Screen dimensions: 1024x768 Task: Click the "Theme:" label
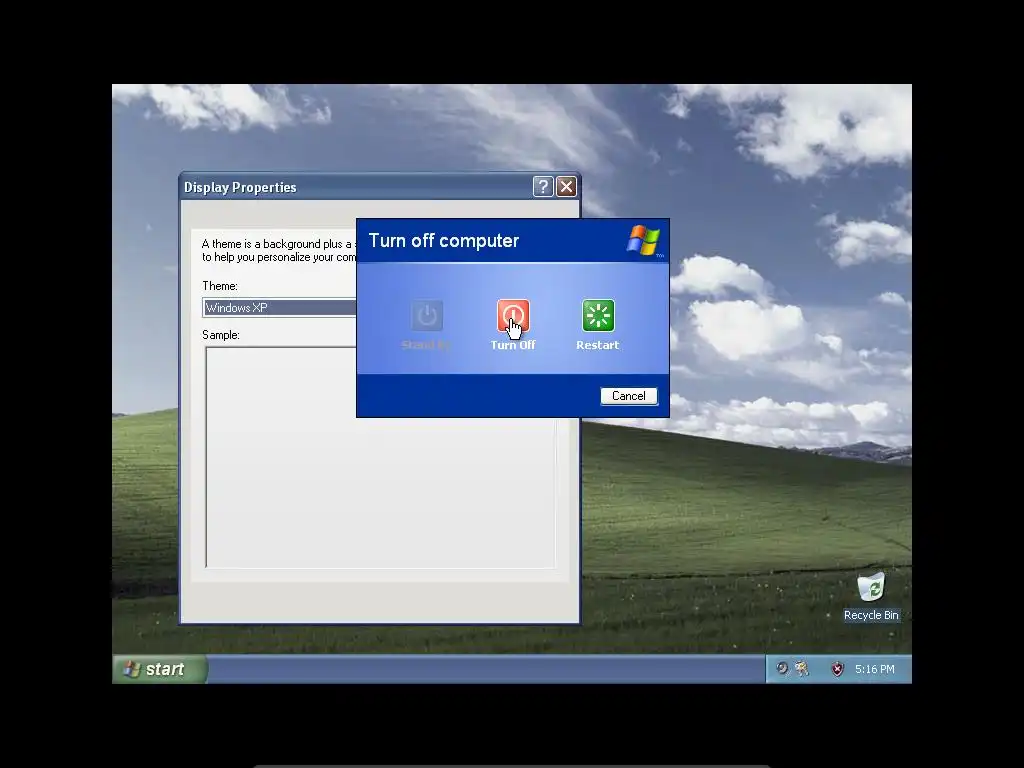click(x=219, y=286)
